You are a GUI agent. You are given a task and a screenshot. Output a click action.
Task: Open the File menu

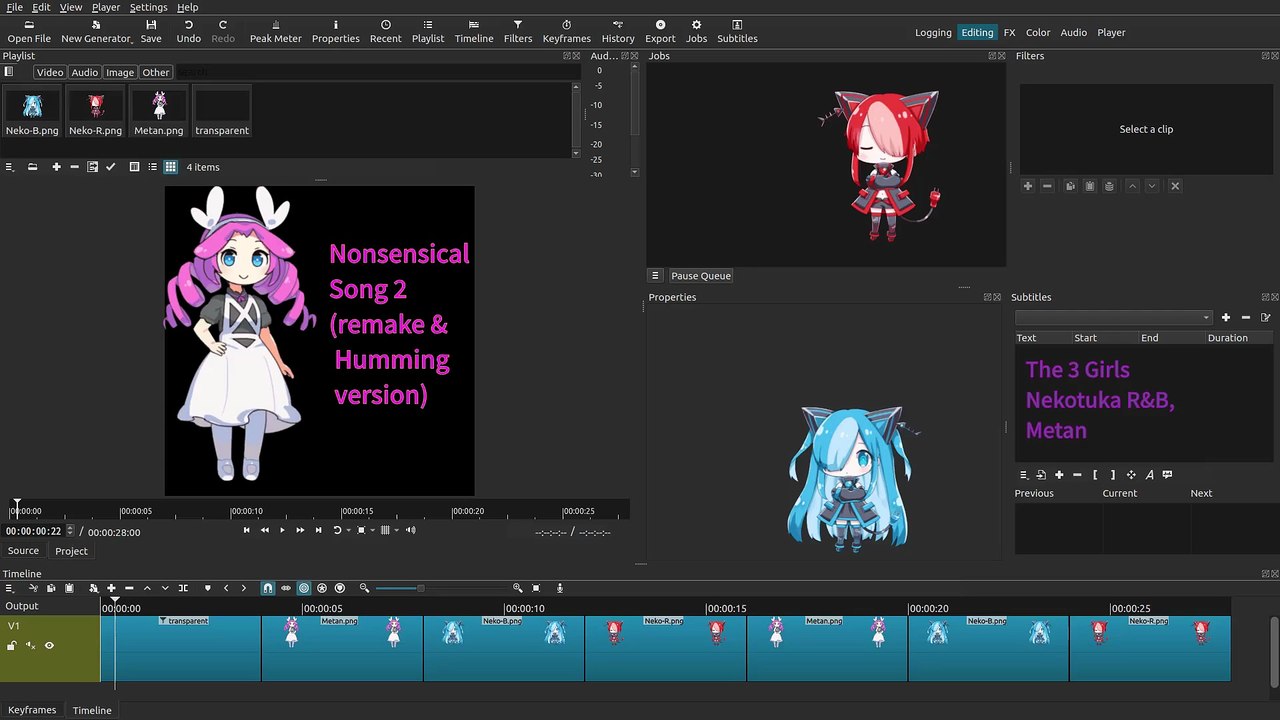15,7
